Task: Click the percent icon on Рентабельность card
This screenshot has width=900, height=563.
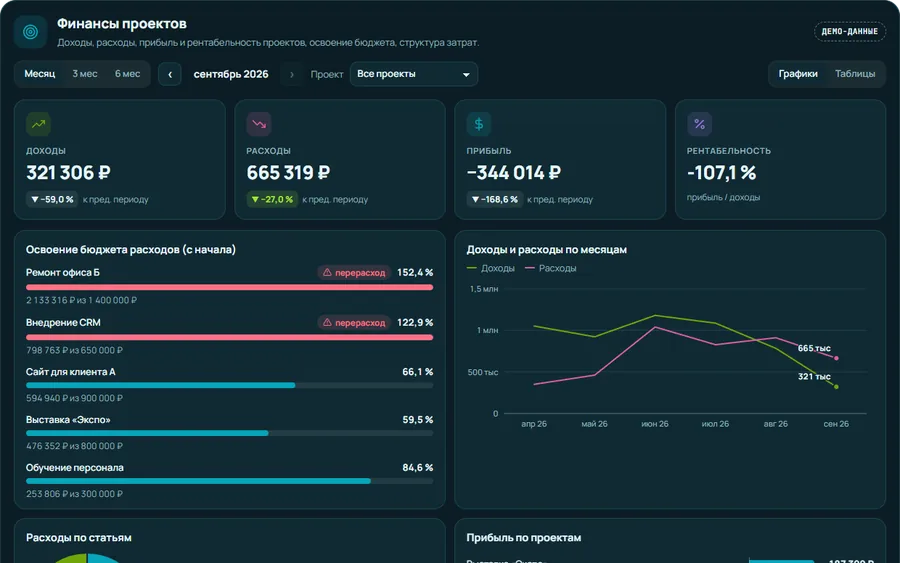Action: [699, 124]
